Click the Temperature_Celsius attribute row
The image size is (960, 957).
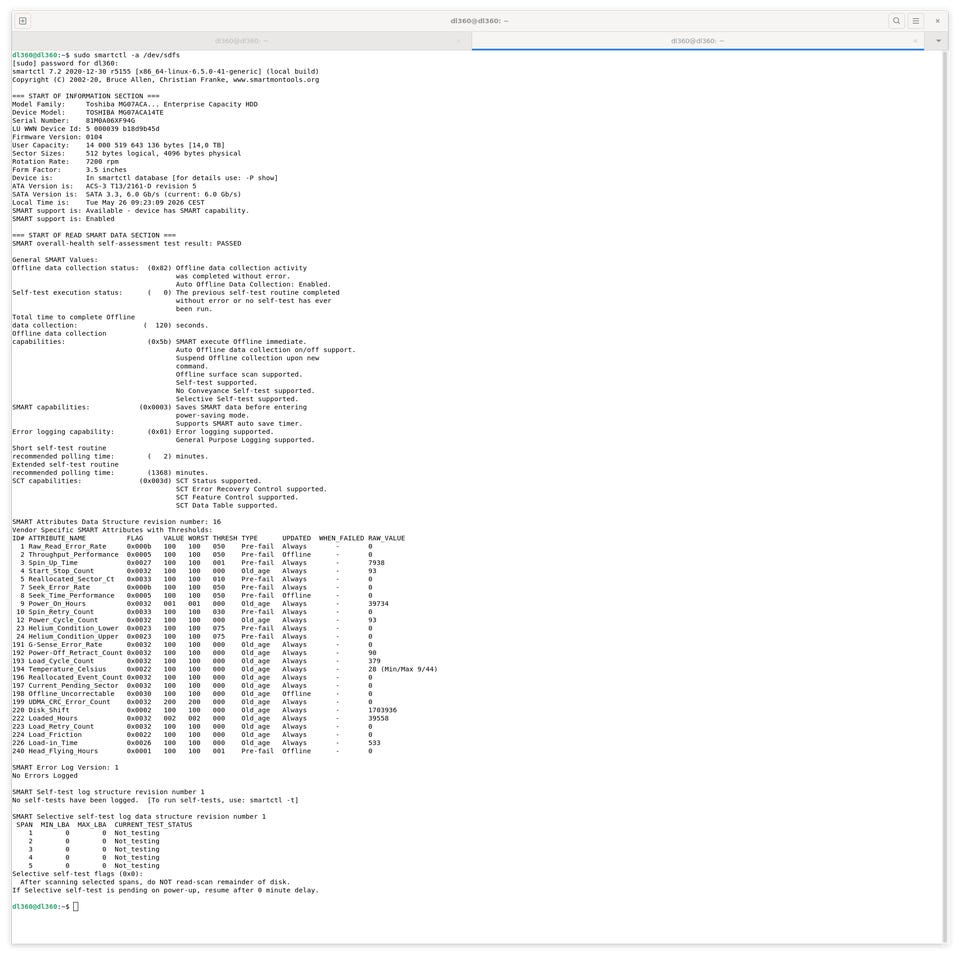click(x=225, y=669)
